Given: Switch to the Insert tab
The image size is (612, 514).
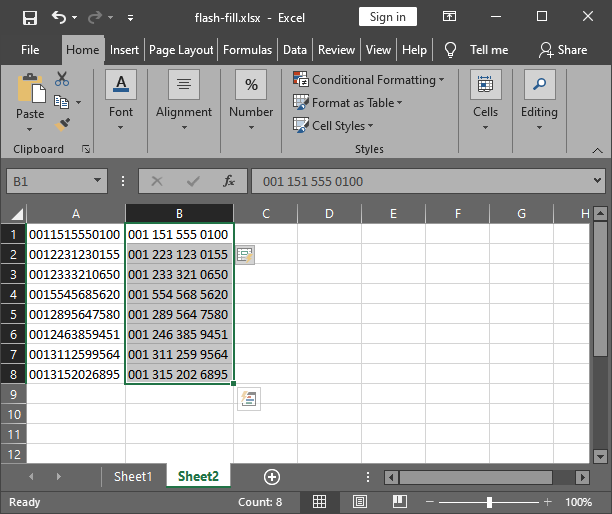Looking at the screenshot, I should pos(124,50).
